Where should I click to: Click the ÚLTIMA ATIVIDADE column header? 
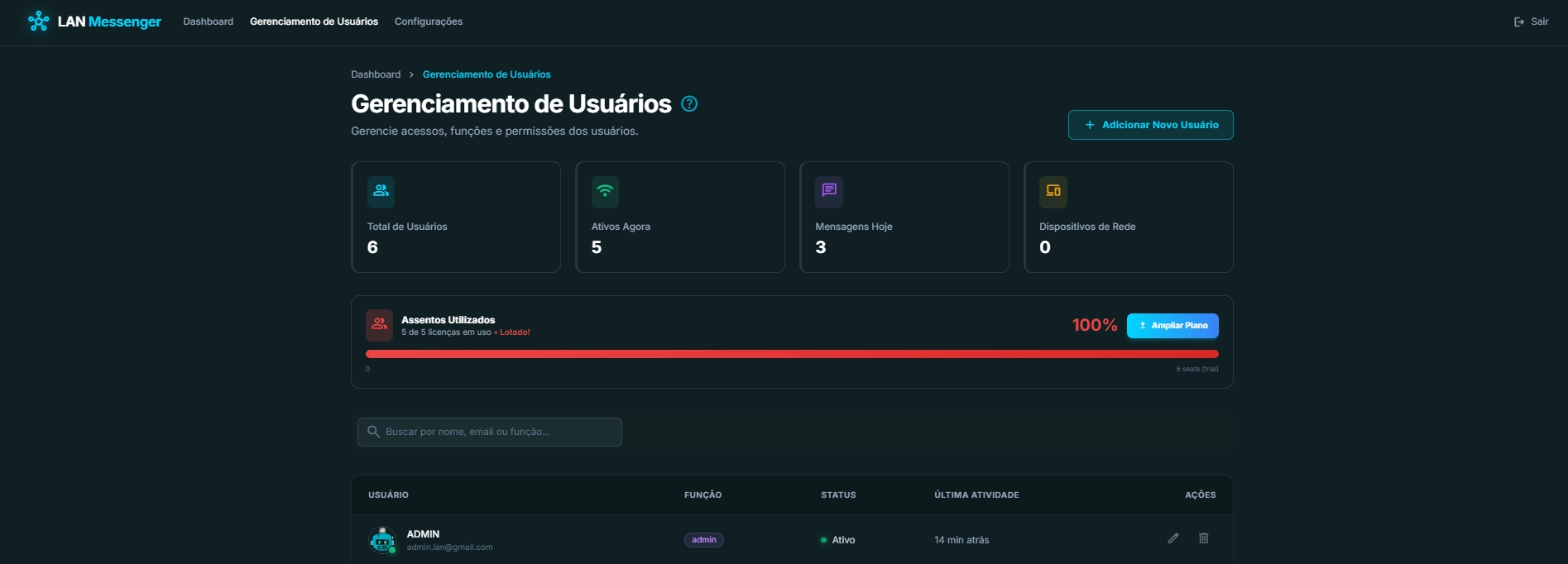[976, 495]
